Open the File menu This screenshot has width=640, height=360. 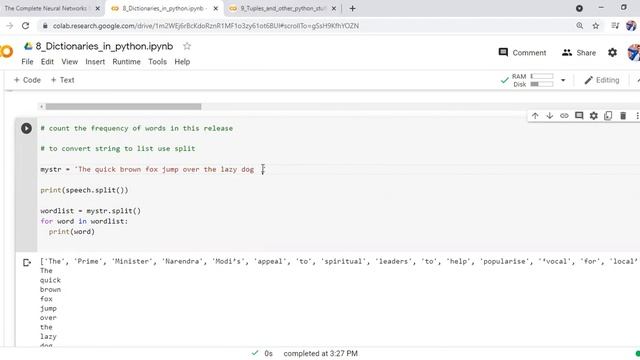27,62
